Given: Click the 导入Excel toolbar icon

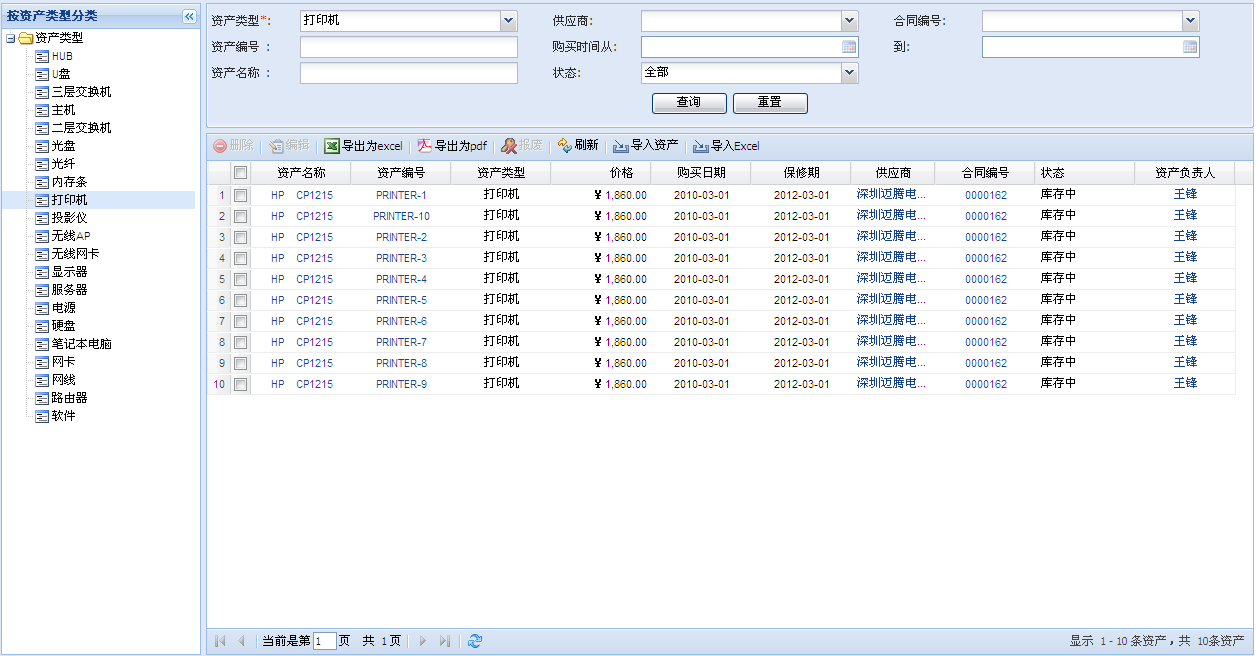Looking at the screenshot, I should coord(701,146).
